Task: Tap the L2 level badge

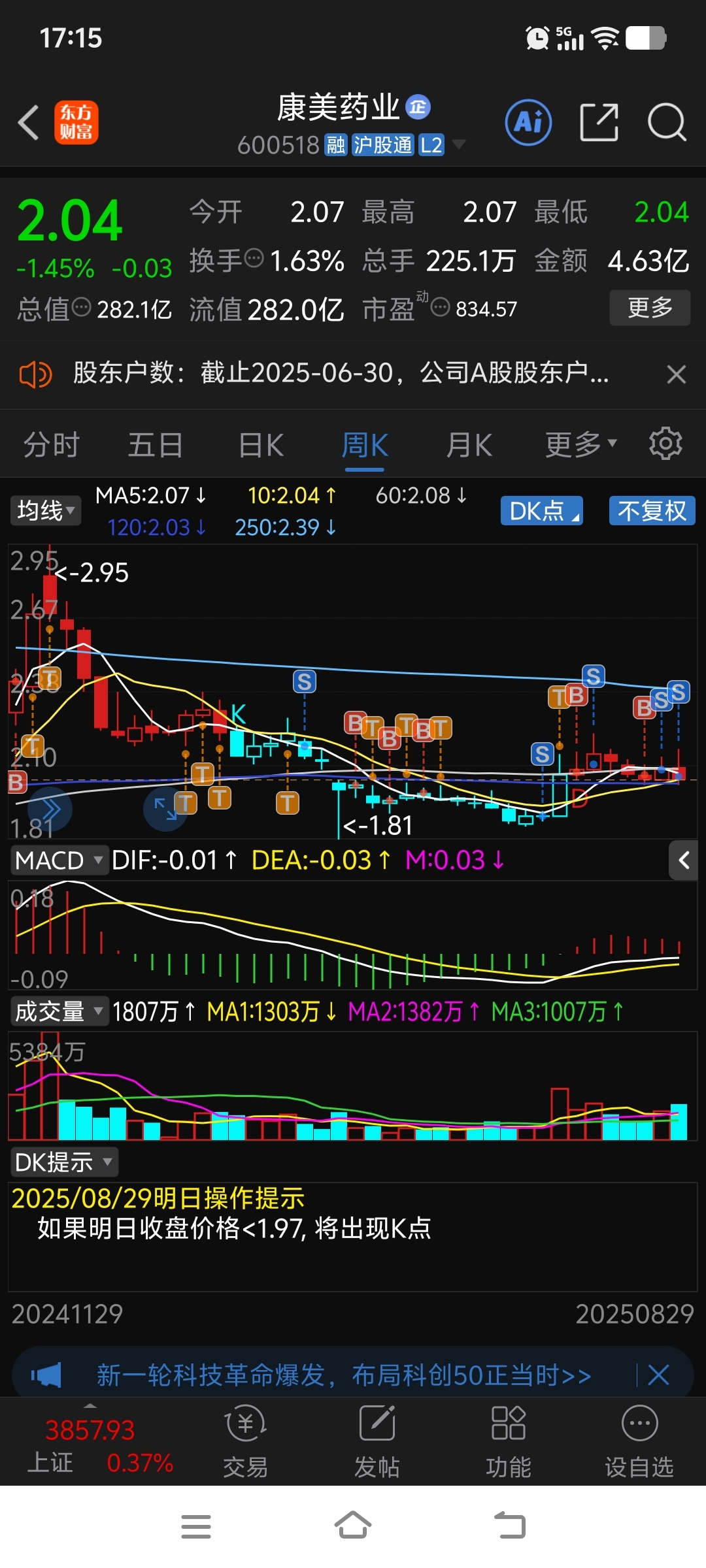Action: [x=431, y=145]
